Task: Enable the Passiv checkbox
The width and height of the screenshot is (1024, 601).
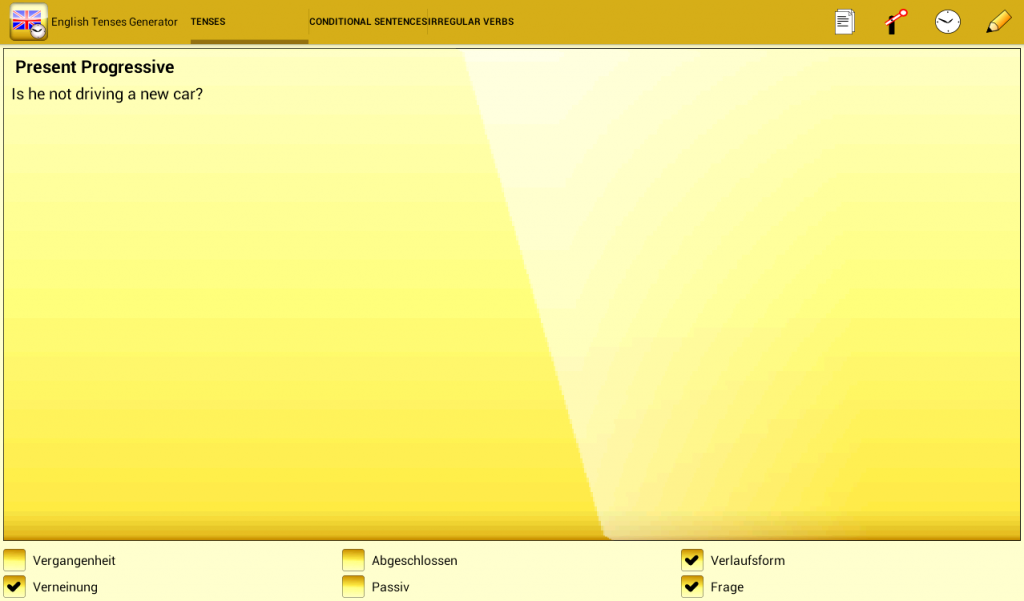Action: (353, 587)
